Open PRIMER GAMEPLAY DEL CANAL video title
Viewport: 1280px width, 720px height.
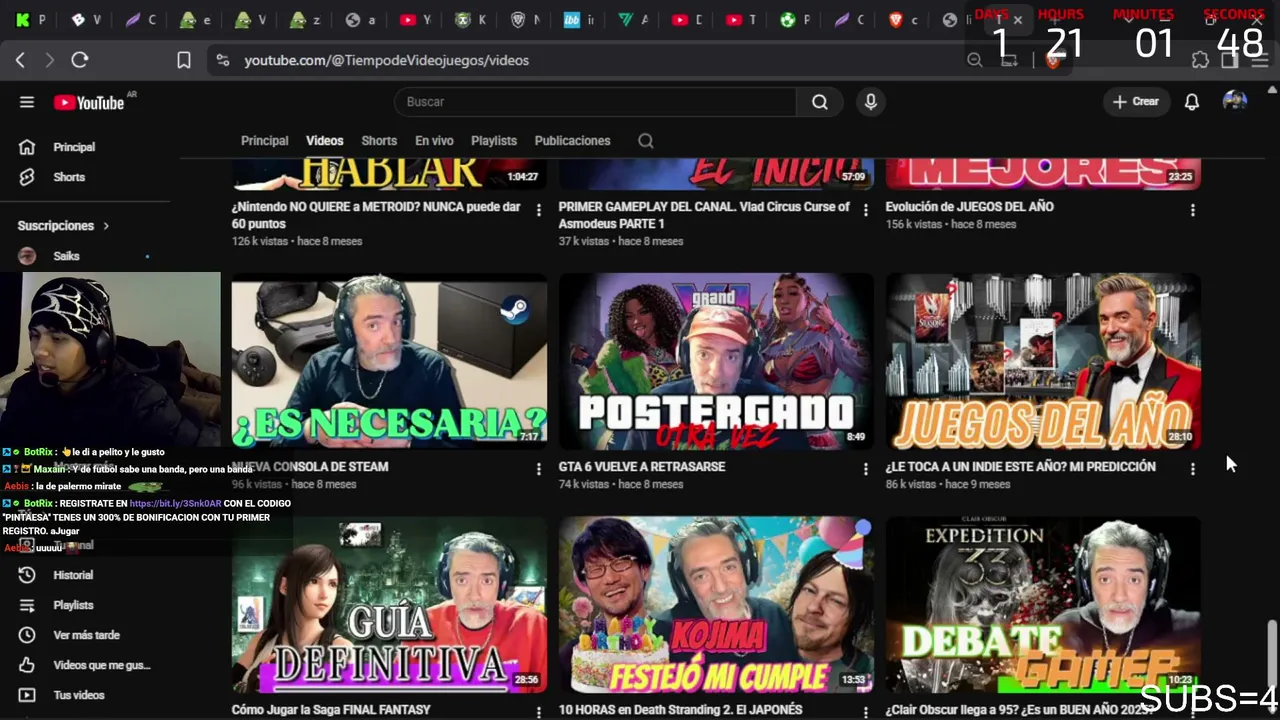pos(704,215)
